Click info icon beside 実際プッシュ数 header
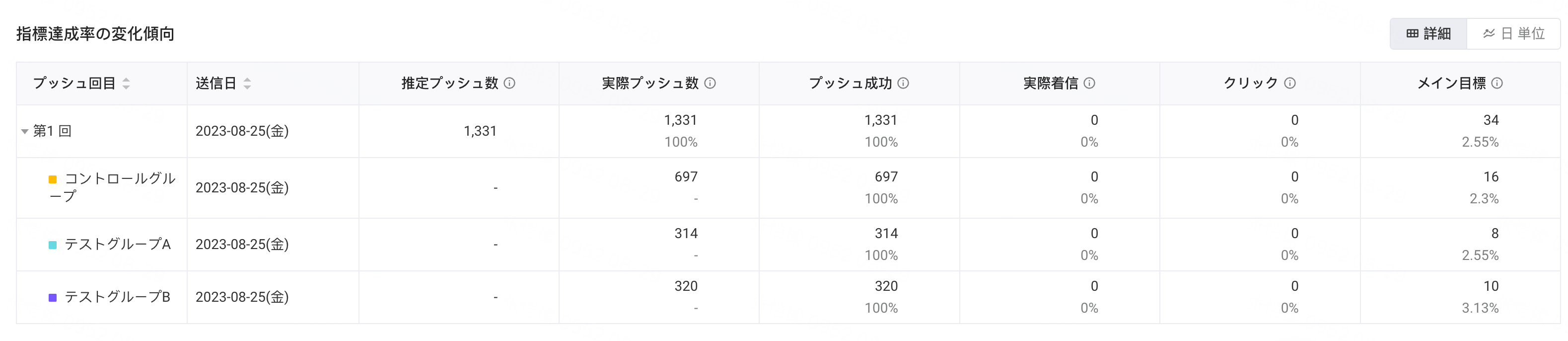1568x341 pixels. click(x=710, y=83)
